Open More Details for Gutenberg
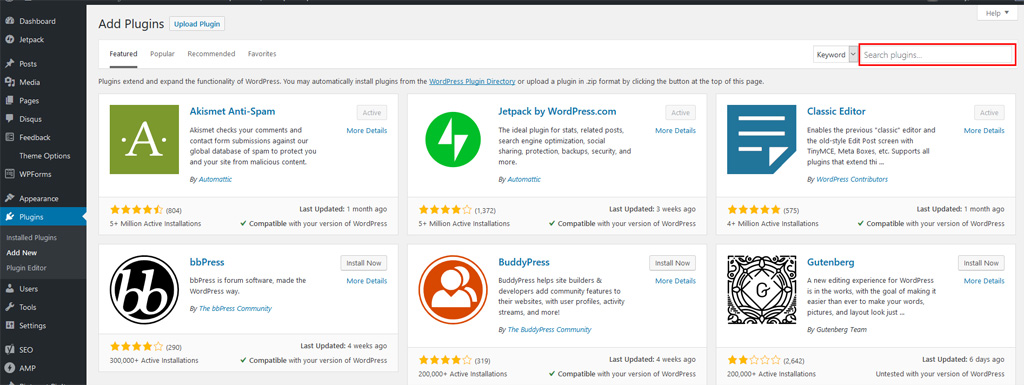1024x385 pixels. [x=984, y=281]
